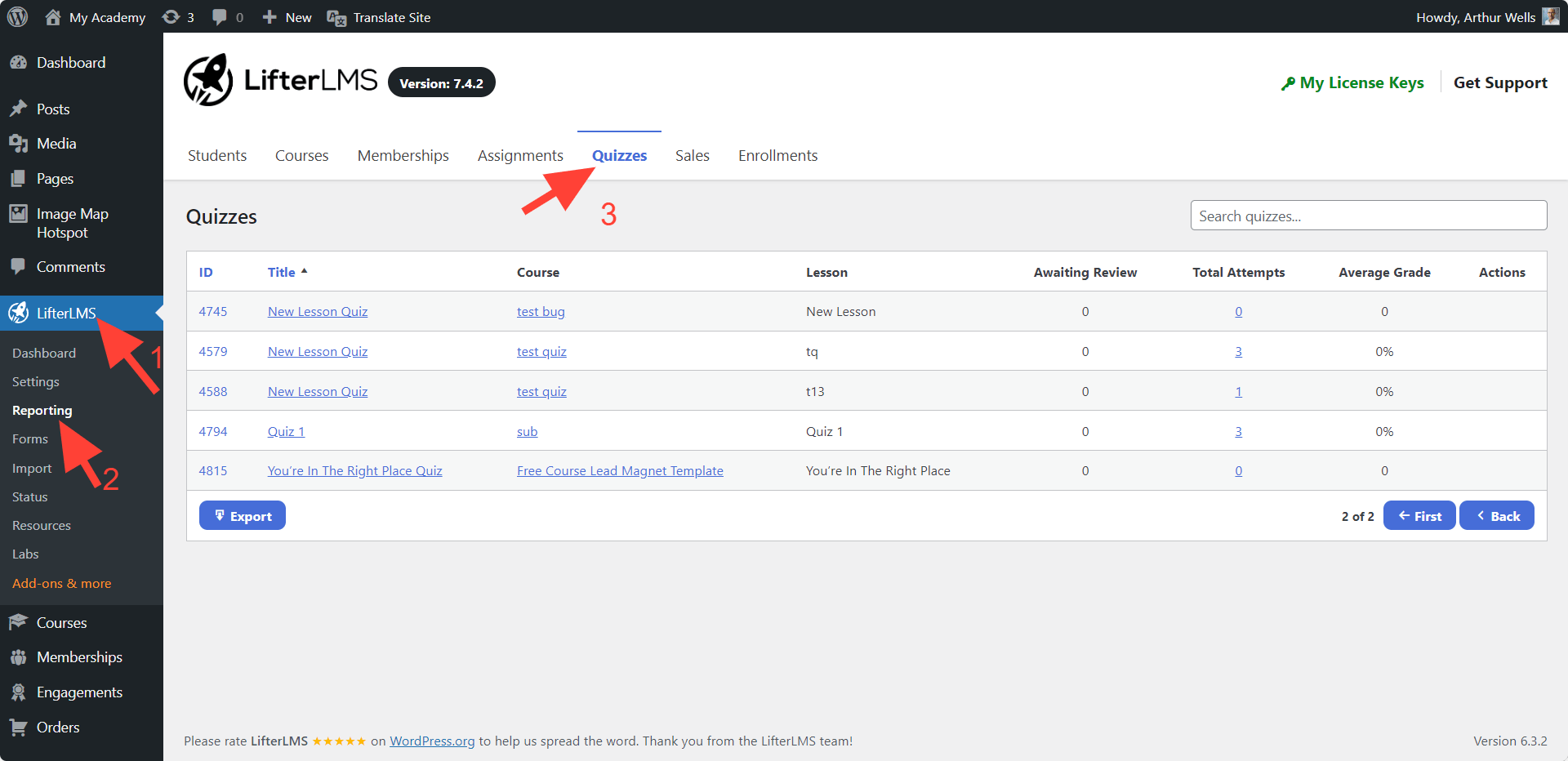This screenshot has height=761, width=1568.
Task: Open Resources submenu item
Action: (42, 525)
